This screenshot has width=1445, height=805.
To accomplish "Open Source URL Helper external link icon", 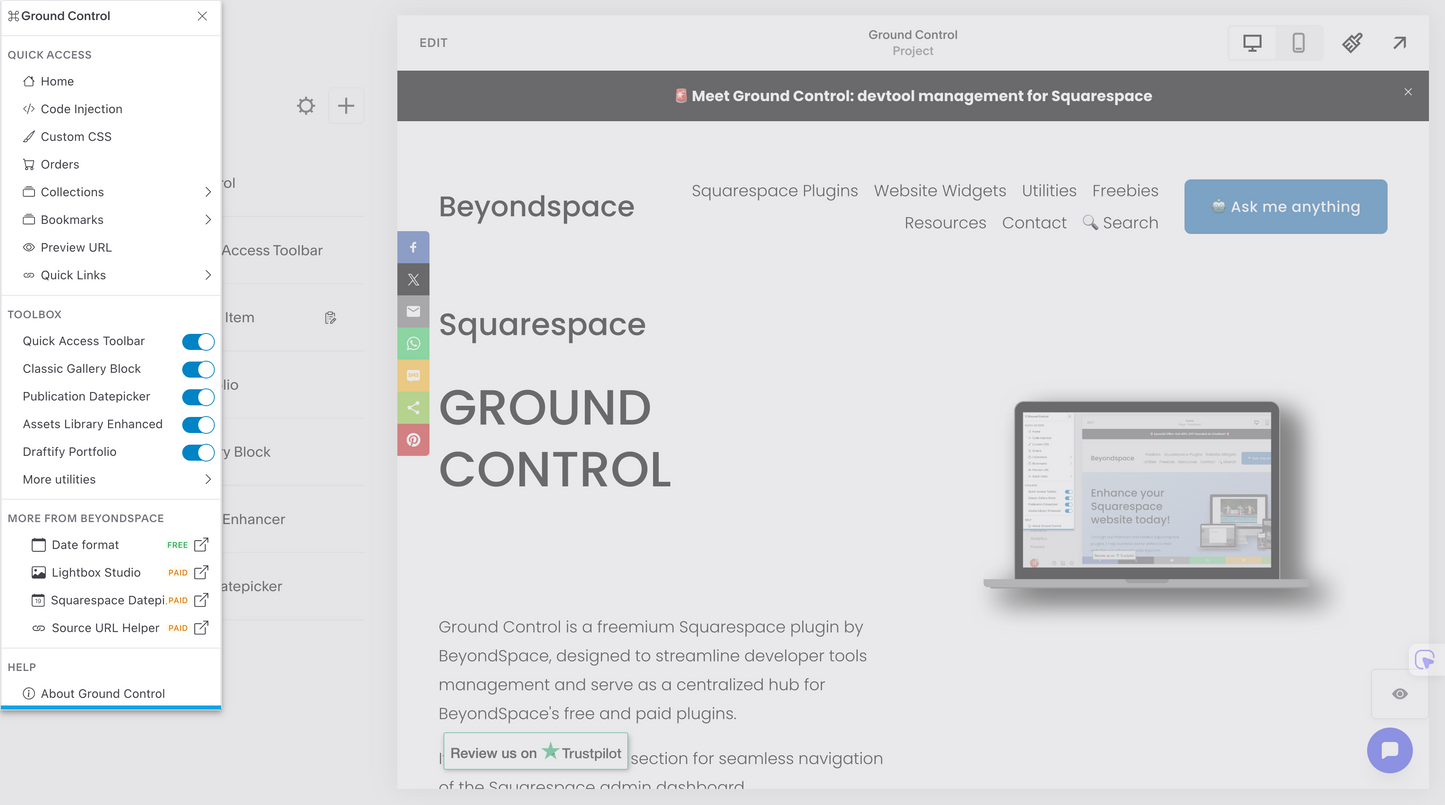I will click(201, 628).
